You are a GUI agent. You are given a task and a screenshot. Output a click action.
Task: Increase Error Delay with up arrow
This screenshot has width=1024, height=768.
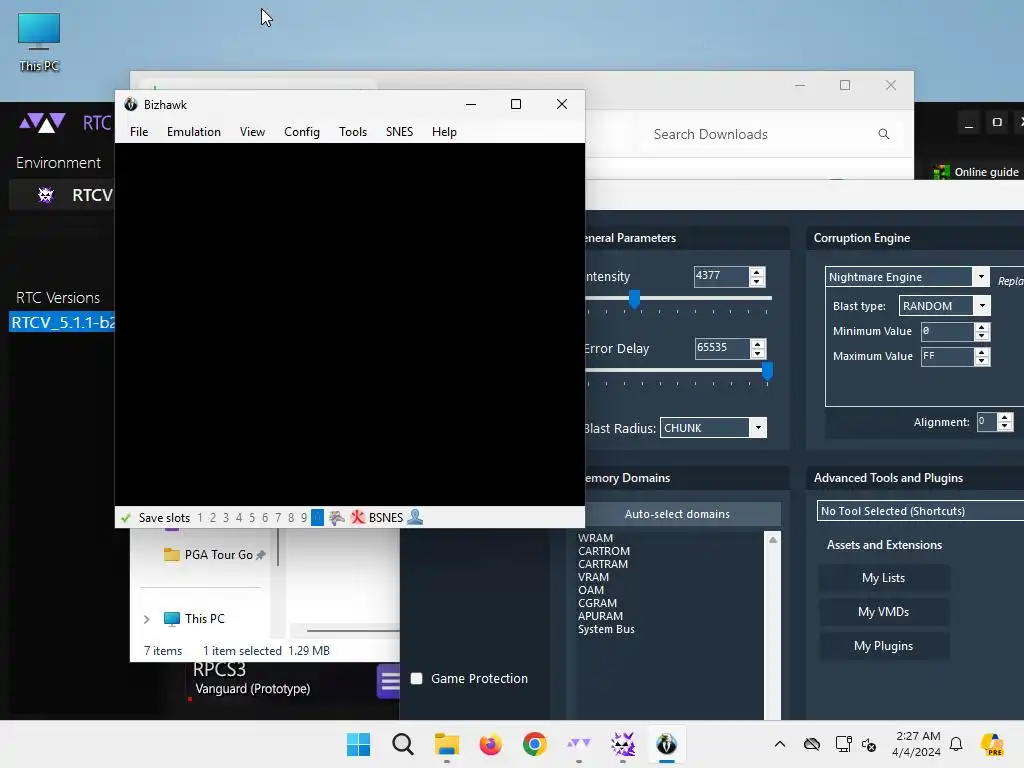pyautogui.click(x=758, y=344)
